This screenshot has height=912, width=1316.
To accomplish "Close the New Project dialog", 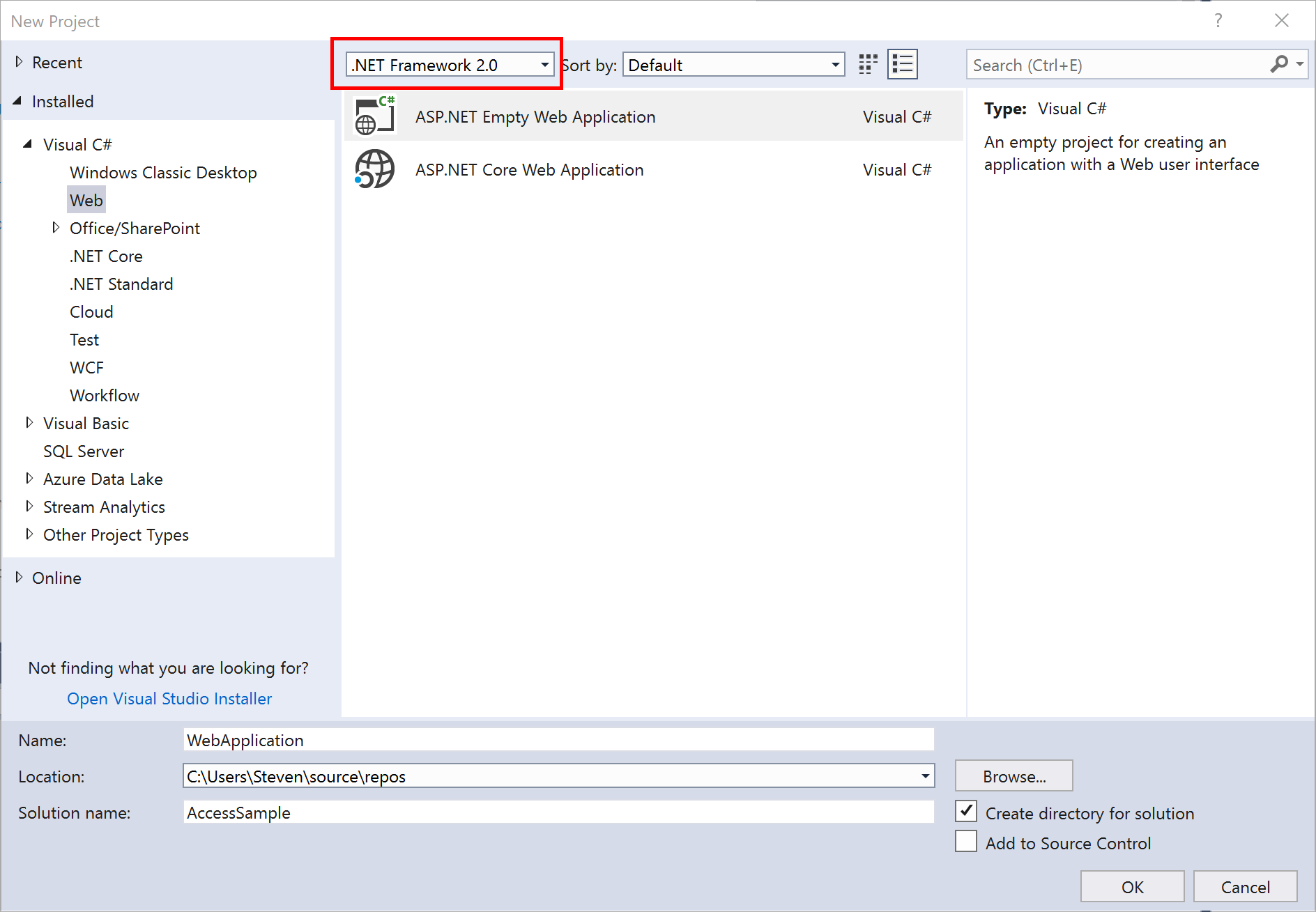I will [x=1281, y=21].
